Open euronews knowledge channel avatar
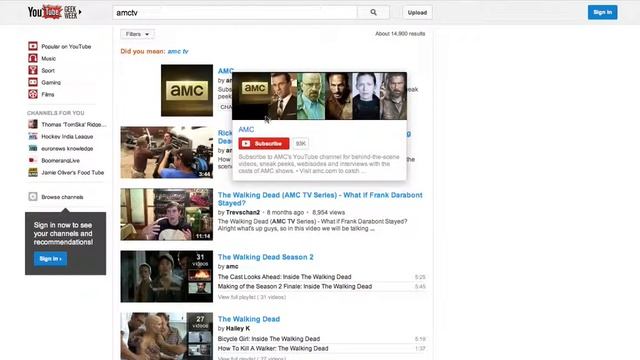The image size is (640, 360). pyautogui.click(x=33, y=148)
